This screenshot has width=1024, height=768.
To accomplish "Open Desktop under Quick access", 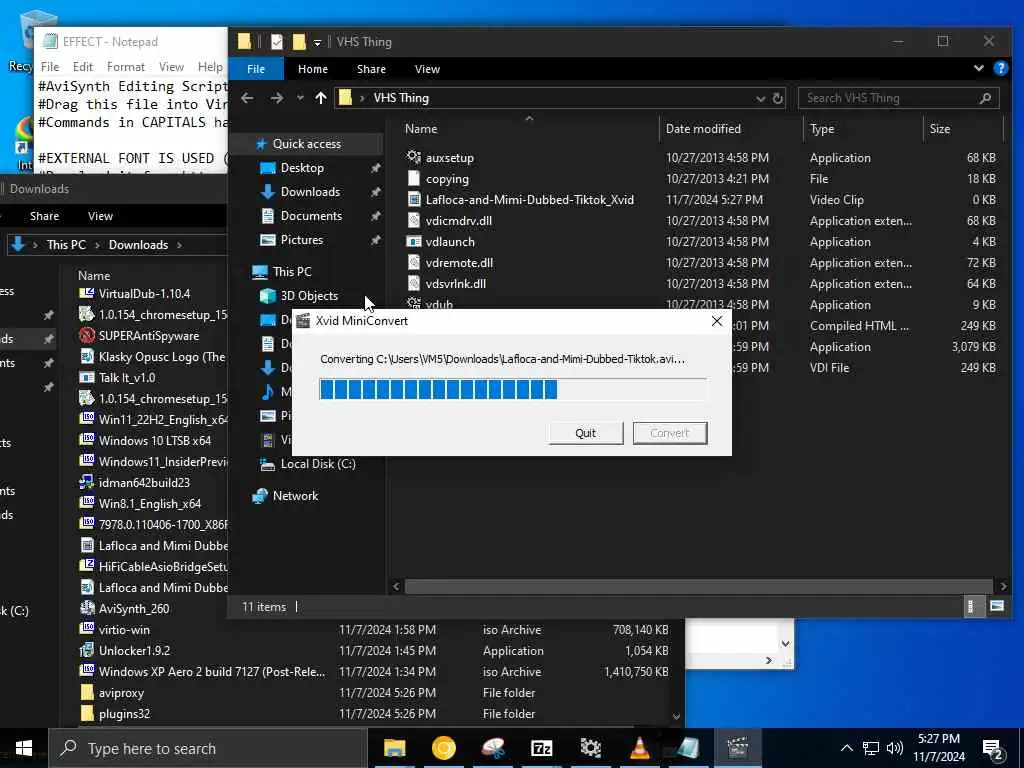I will click(x=302, y=168).
